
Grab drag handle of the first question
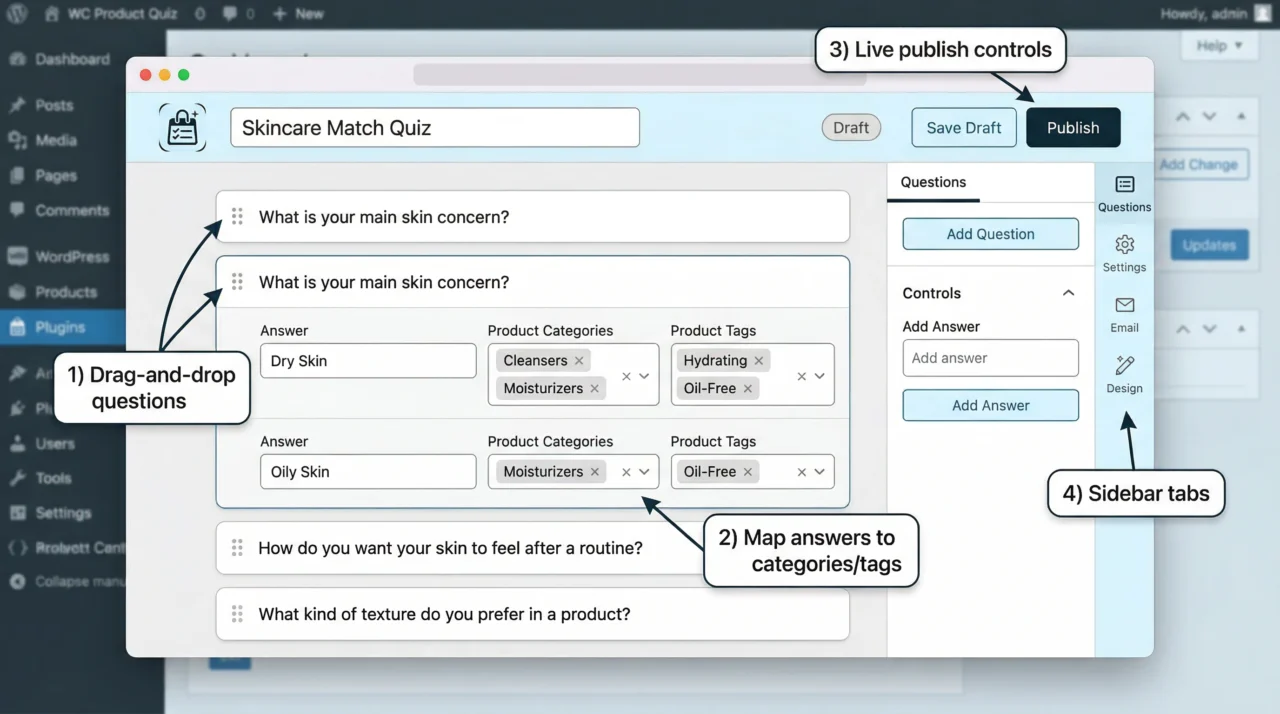pyautogui.click(x=237, y=217)
